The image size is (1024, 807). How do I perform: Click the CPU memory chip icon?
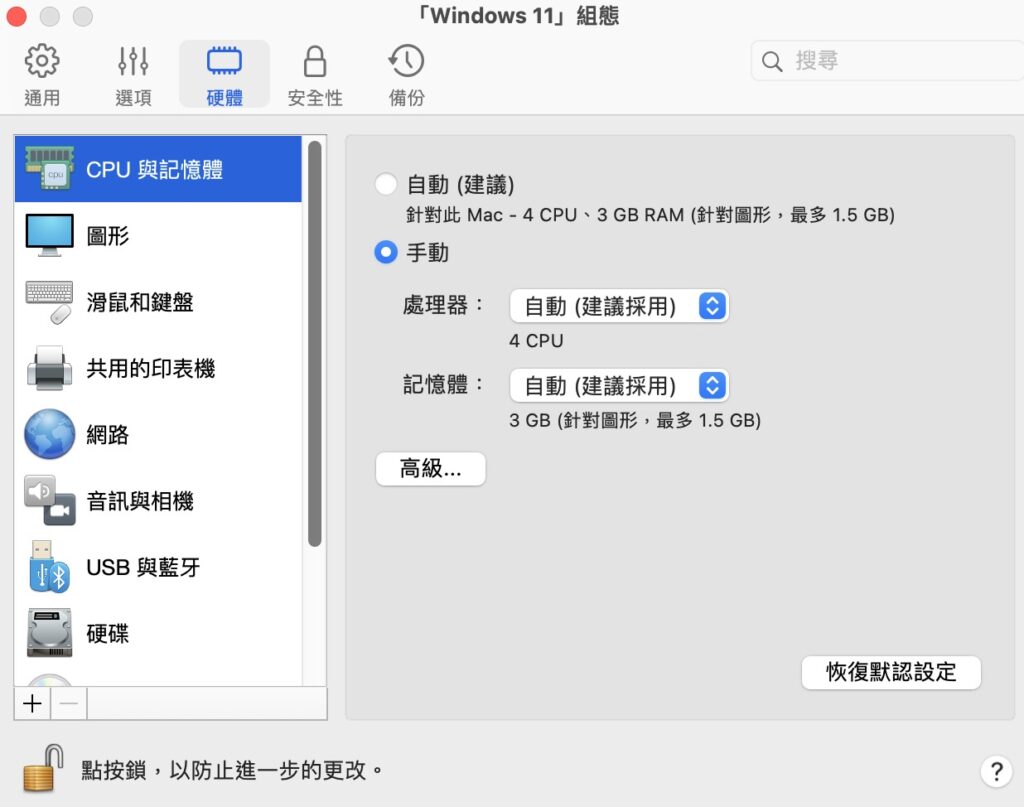tap(50, 168)
